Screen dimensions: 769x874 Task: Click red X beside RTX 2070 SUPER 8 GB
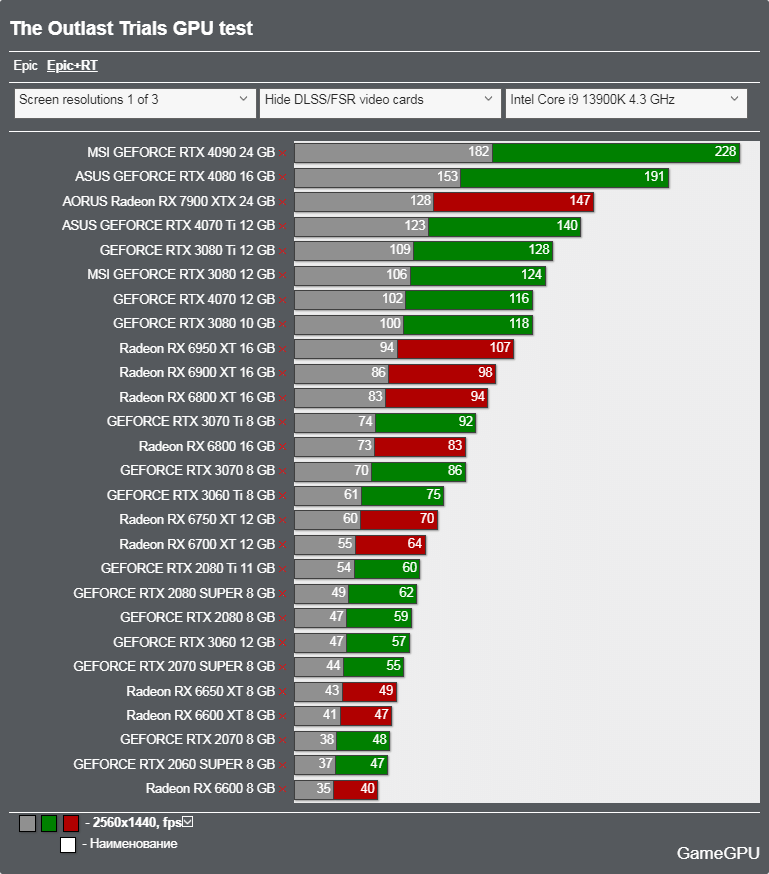pos(283,667)
